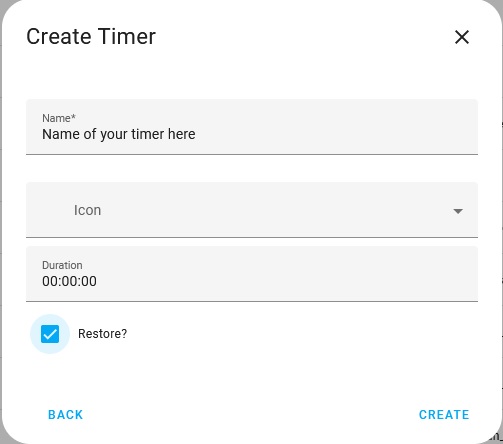This screenshot has width=503, height=444.
Task: Click the blue checkmark icon
Action: click(x=50, y=334)
